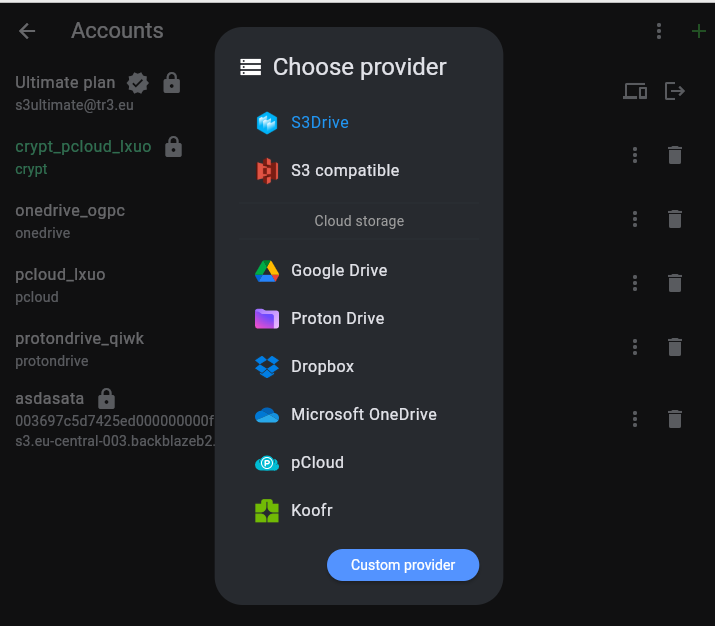Select the Dropbox provider entry
715x626 pixels.
(x=322, y=367)
